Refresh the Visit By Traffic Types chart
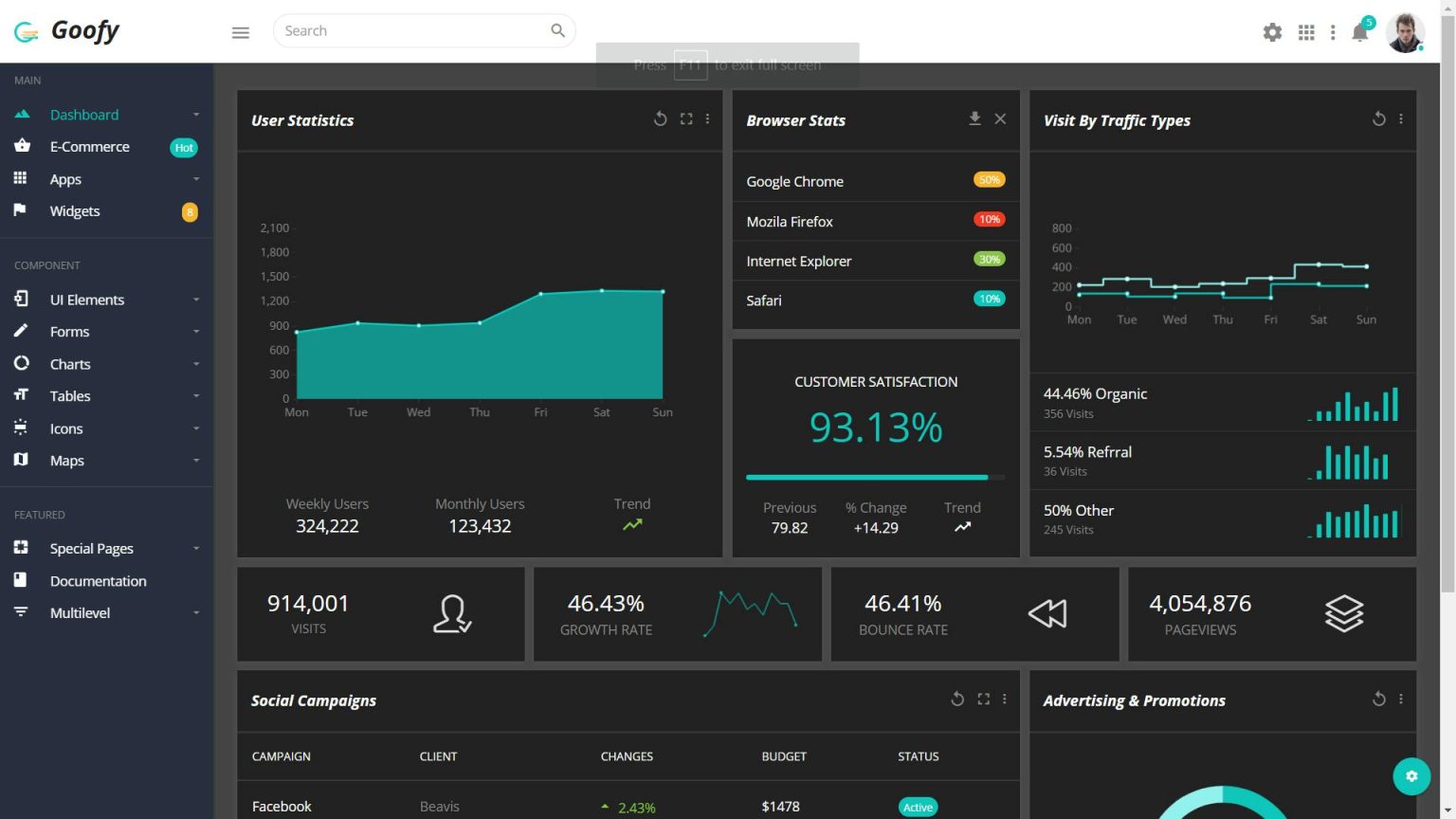1456x819 pixels. [1378, 118]
